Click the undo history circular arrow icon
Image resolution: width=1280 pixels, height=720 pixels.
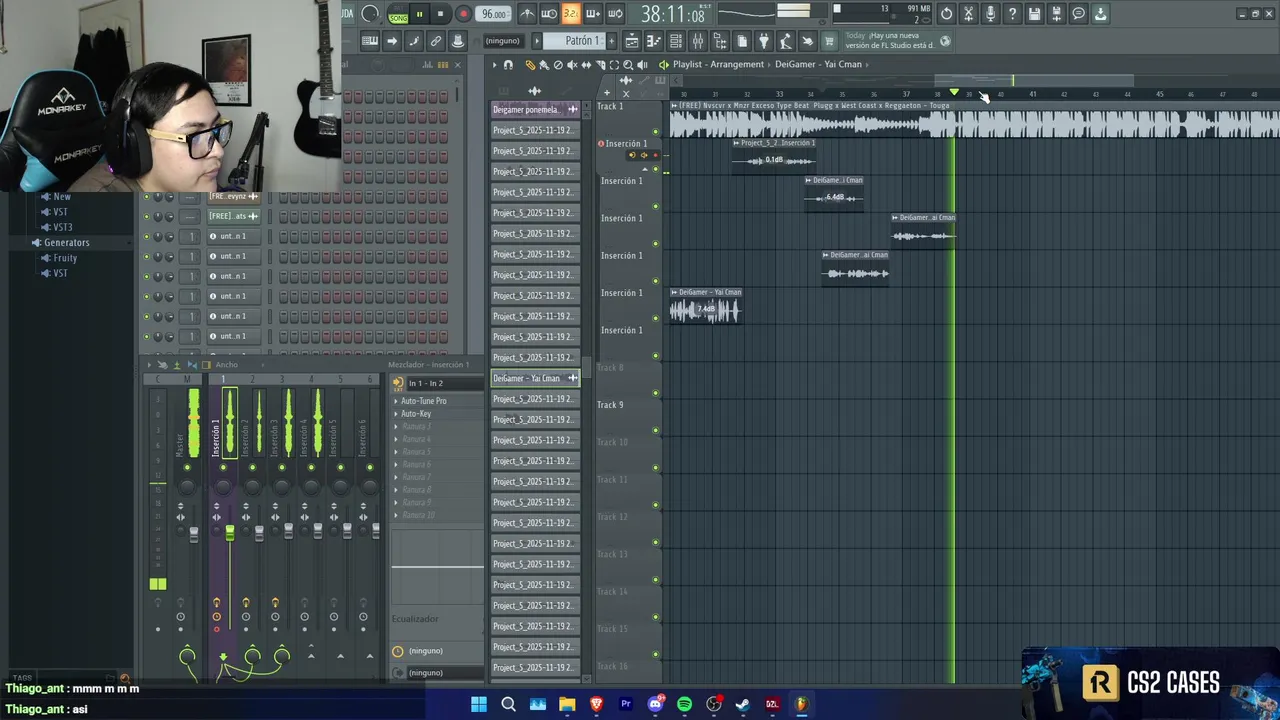pos(946,14)
